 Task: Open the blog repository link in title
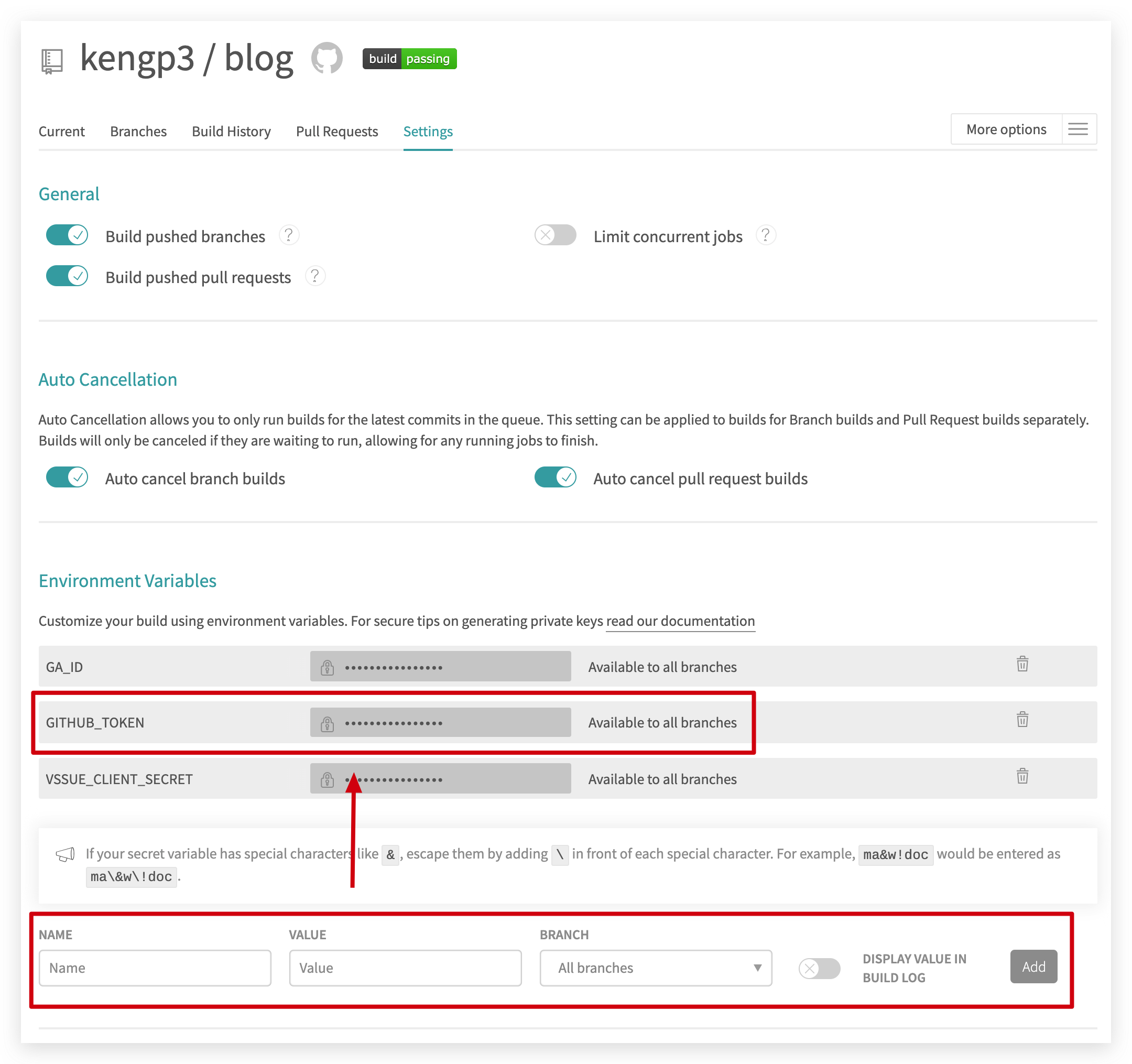(259, 59)
